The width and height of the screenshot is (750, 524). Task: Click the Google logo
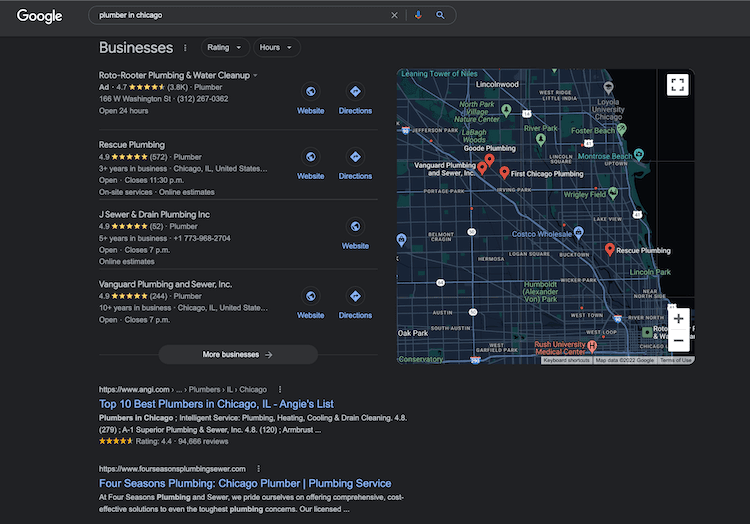39,16
